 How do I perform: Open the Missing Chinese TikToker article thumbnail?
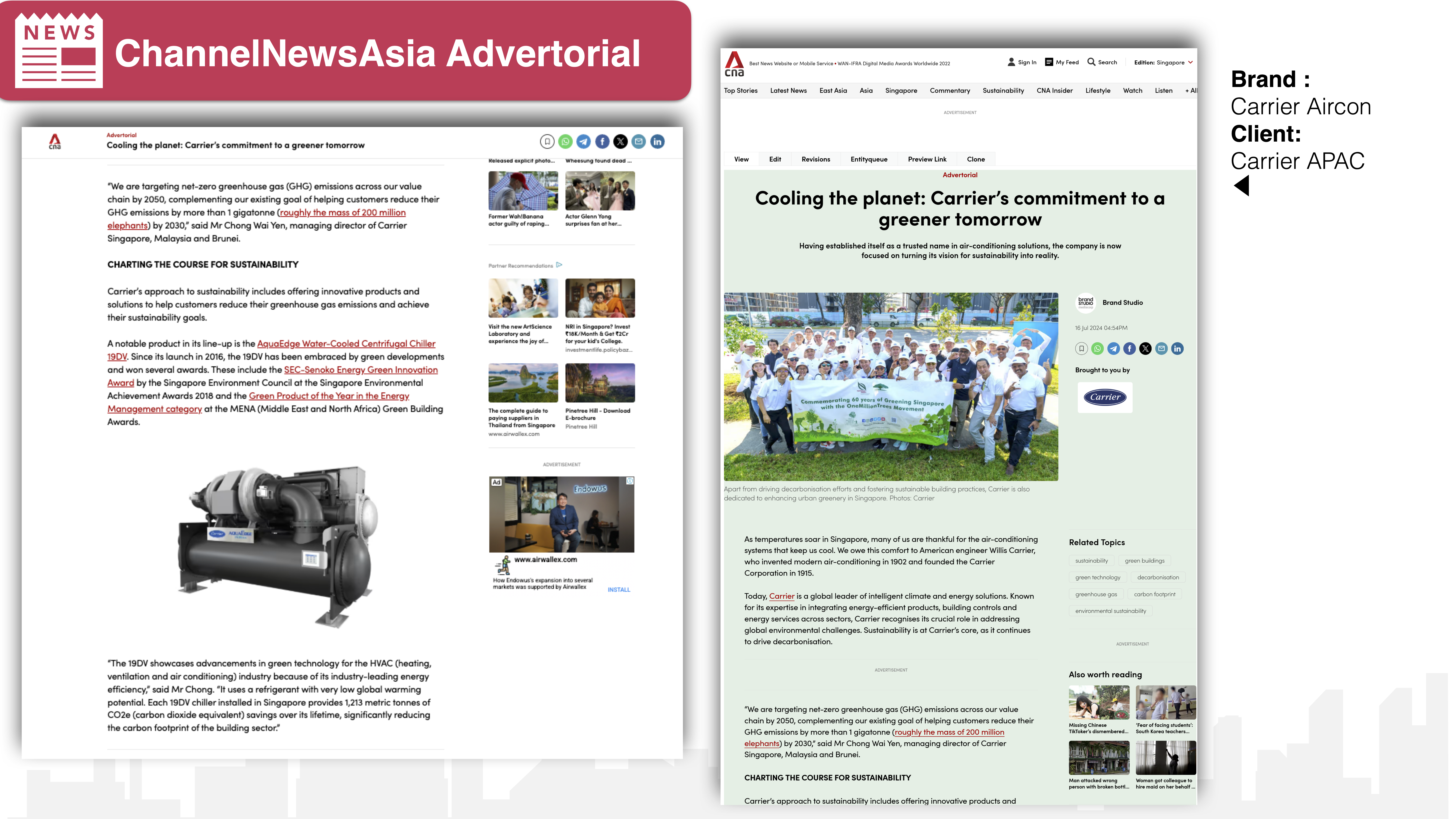point(1099,703)
